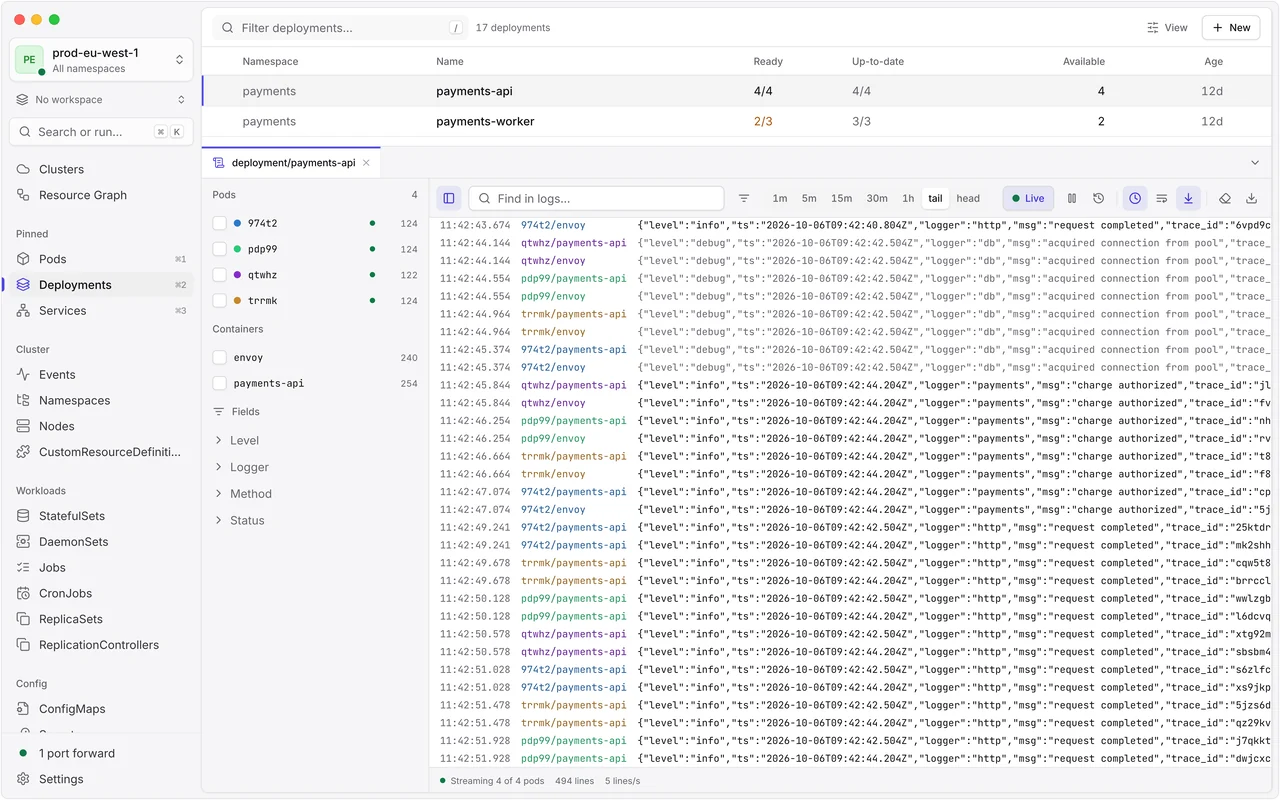The height and width of the screenshot is (800, 1280).
Task: Open Nodes in sidebar
Action: pyautogui.click(x=101, y=426)
